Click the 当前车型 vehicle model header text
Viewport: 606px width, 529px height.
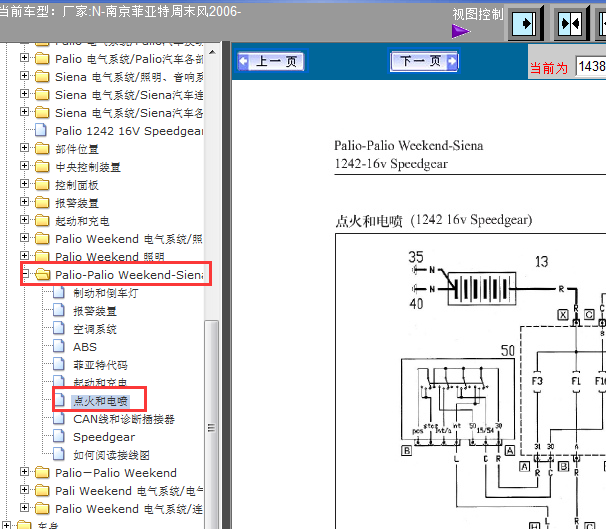(120, 12)
